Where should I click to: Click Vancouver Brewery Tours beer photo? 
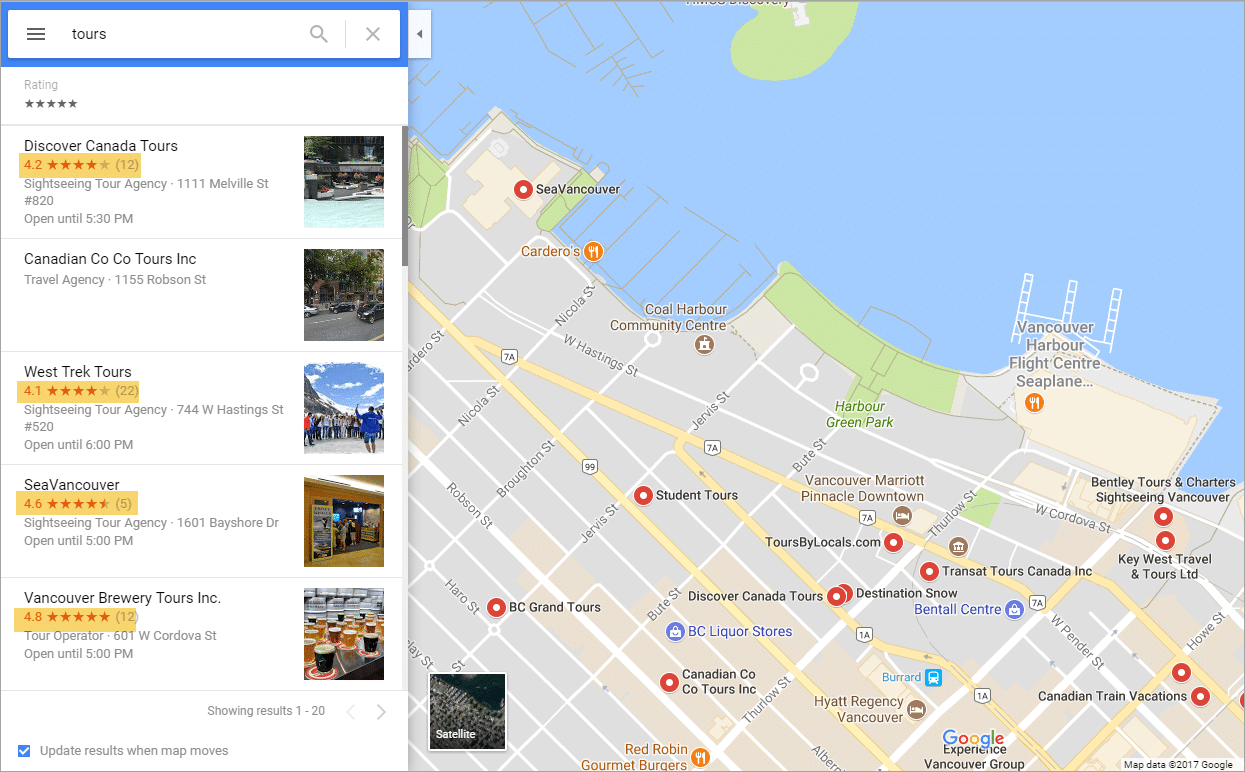tap(344, 634)
